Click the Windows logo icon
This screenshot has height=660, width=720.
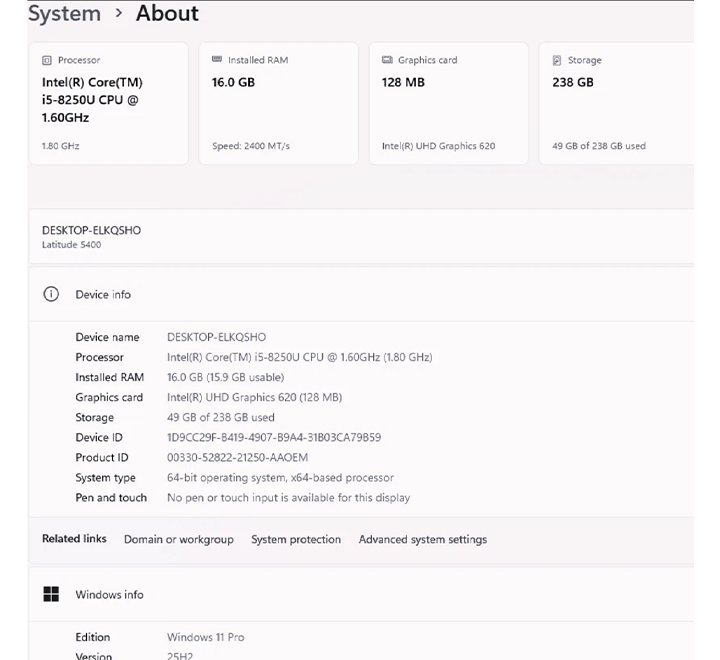pos(51,594)
